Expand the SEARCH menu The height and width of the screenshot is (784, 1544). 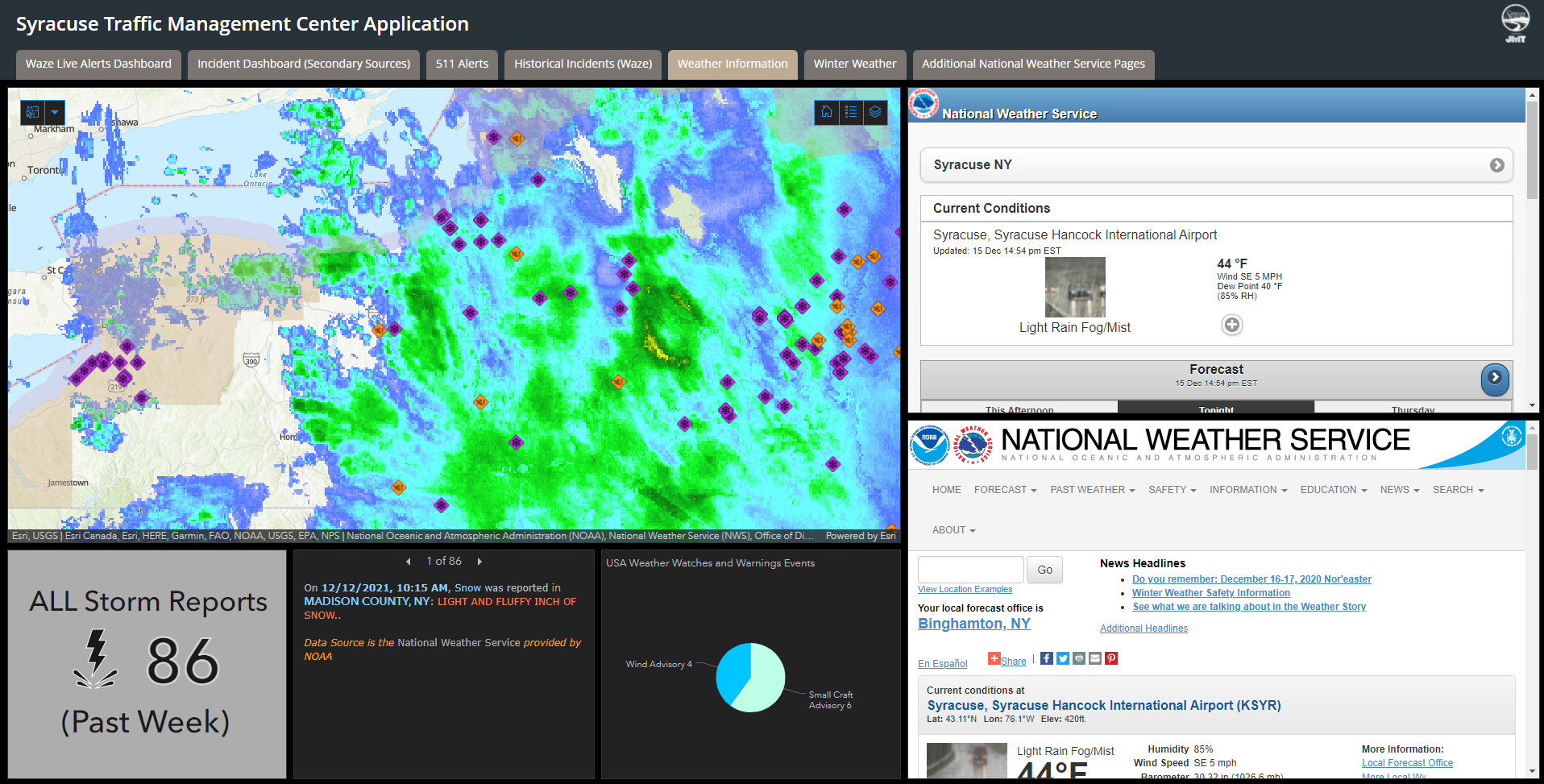1459,490
